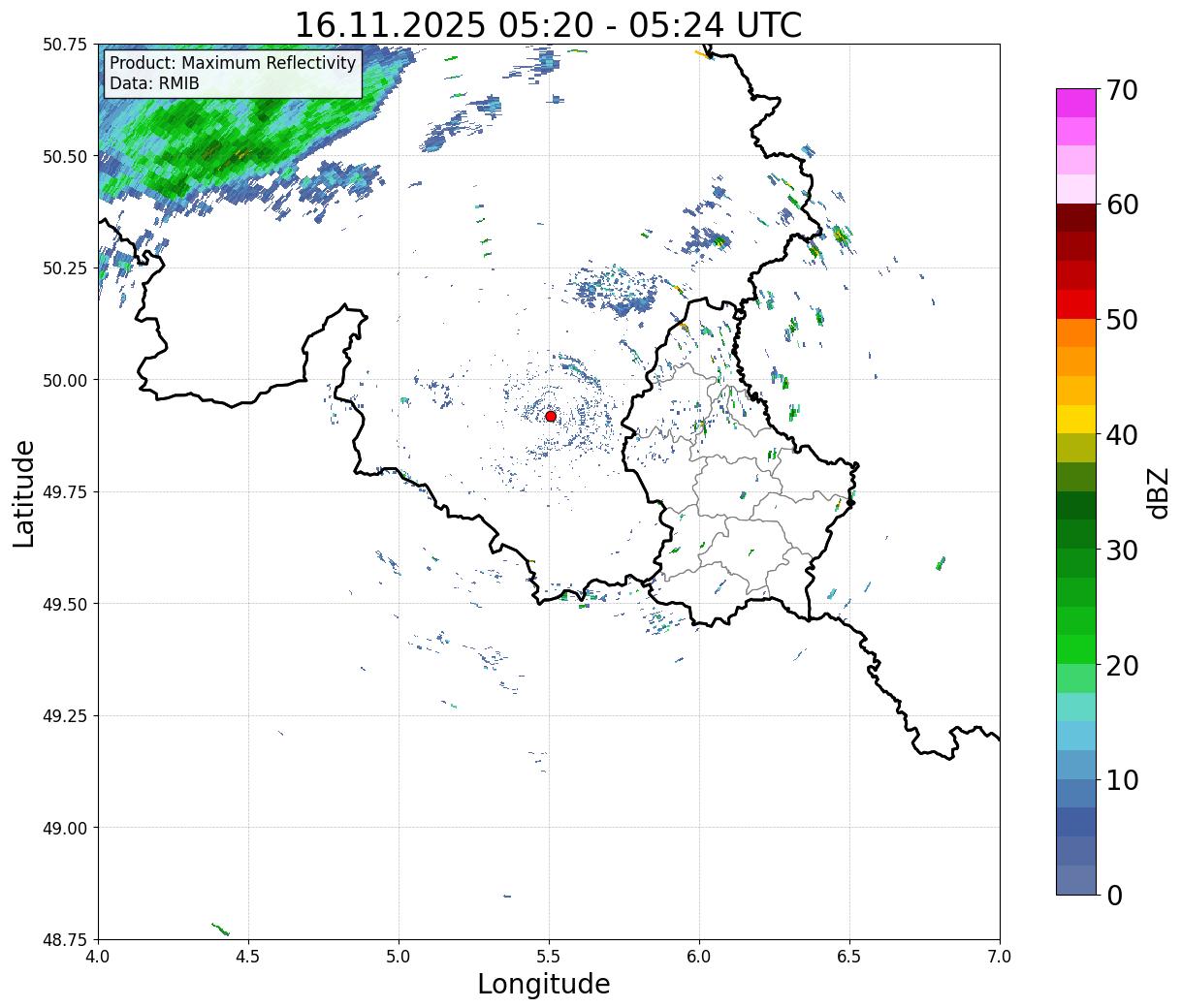
Task: Click the colorbar tick label 70
Action: coord(1121,90)
